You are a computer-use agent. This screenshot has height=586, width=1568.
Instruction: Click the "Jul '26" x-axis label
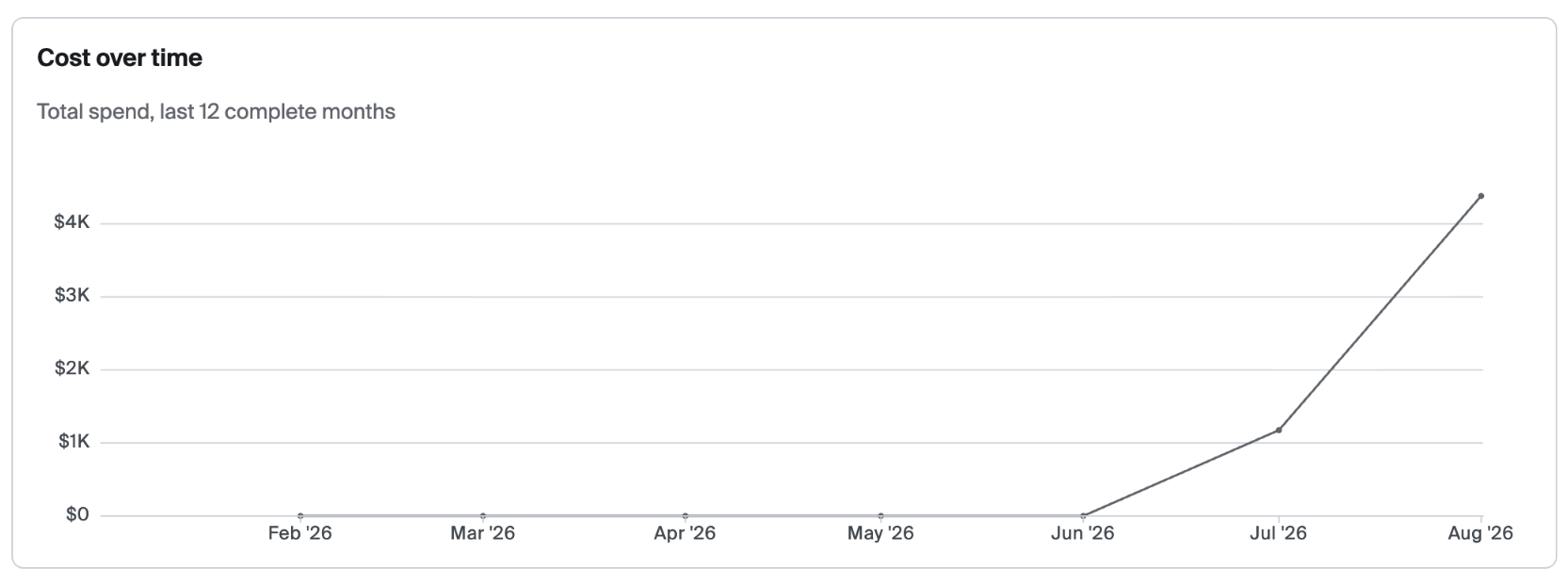[1278, 533]
